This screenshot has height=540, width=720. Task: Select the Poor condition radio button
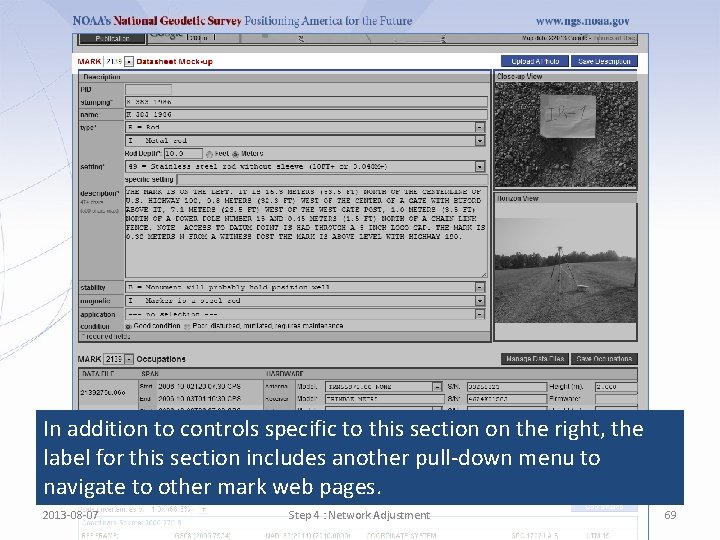pos(187,326)
